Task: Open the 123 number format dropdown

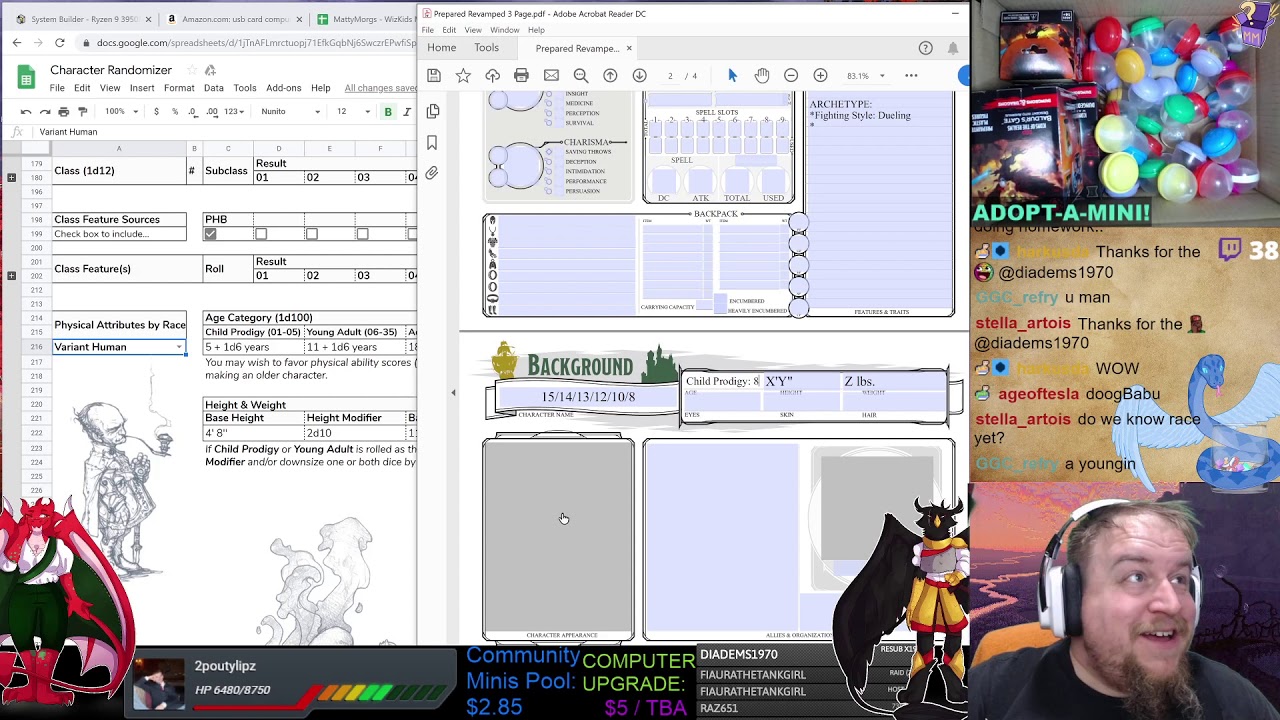Action: point(235,112)
